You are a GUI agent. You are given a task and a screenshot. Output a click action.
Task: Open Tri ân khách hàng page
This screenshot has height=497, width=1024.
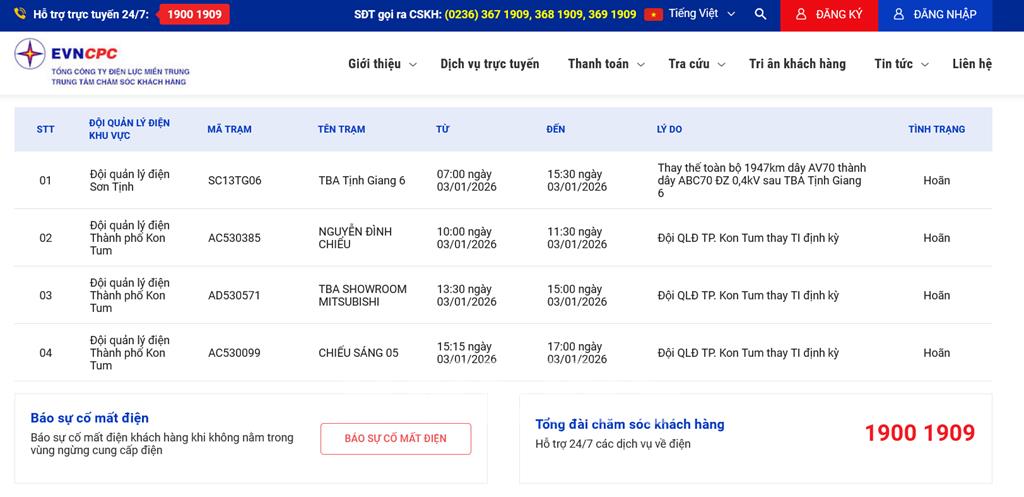pos(797,64)
